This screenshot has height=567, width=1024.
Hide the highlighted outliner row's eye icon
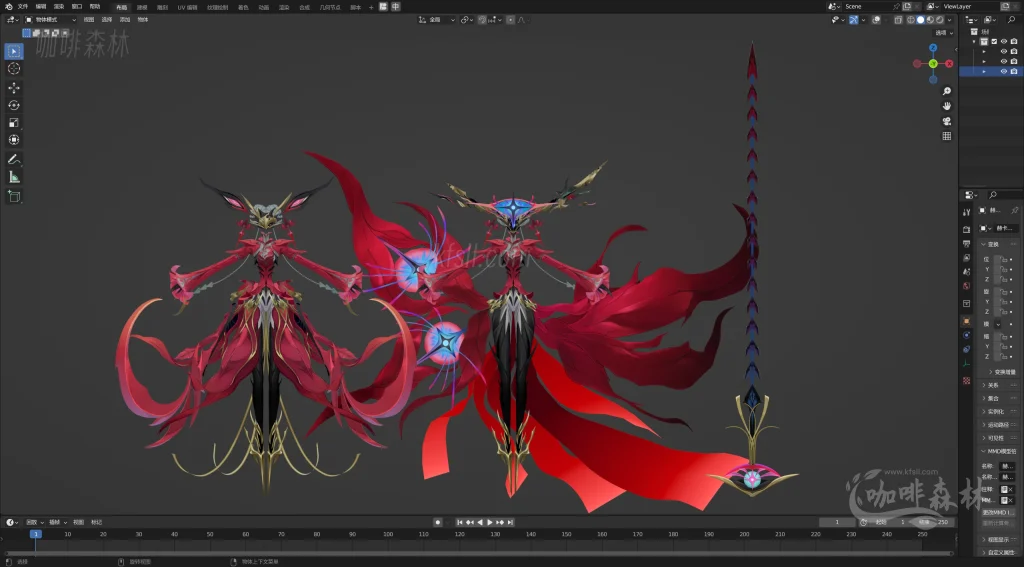(x=1004, y=71)
